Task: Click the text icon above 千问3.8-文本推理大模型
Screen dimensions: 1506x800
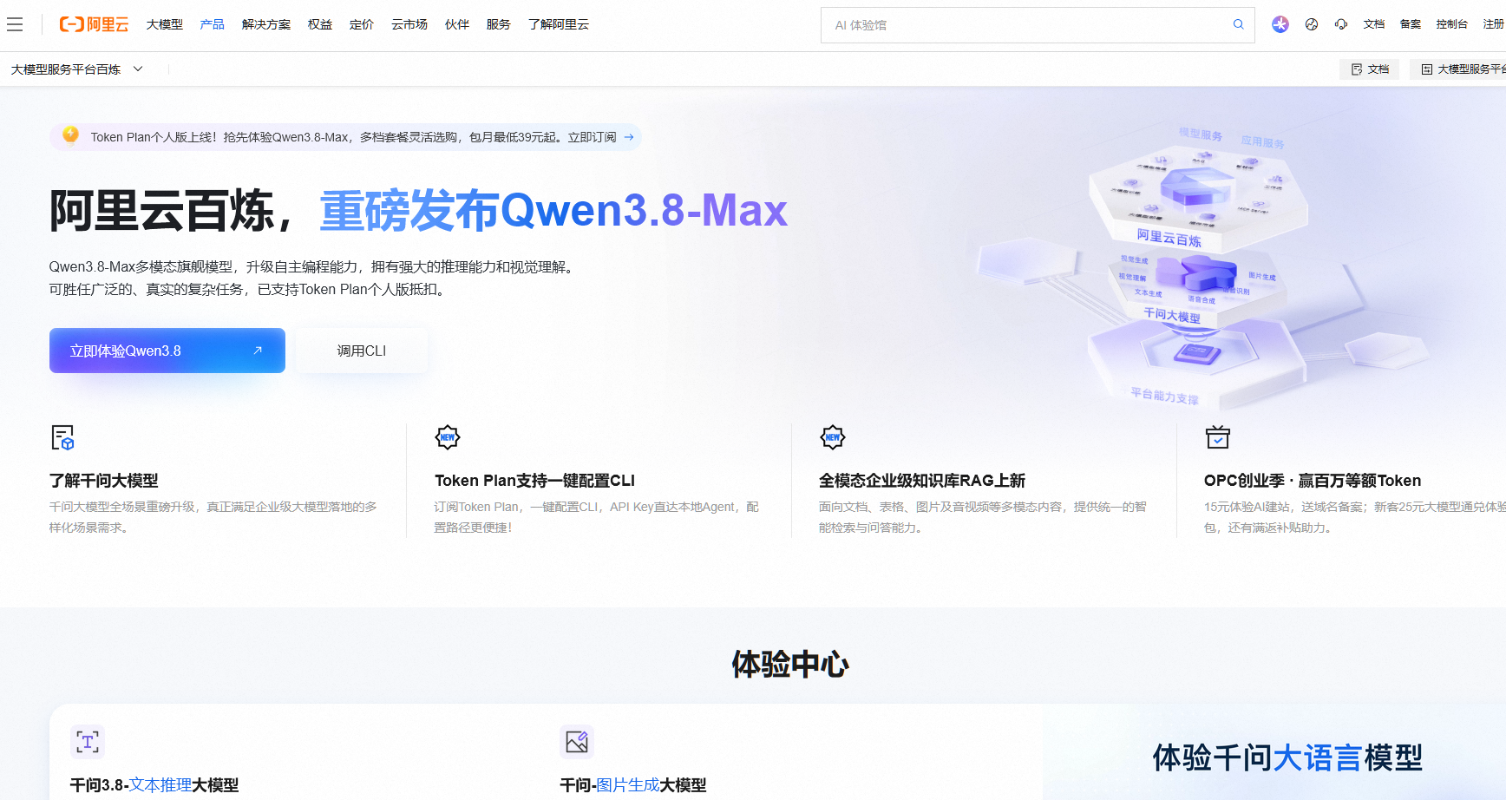Action: click(87, 742)
